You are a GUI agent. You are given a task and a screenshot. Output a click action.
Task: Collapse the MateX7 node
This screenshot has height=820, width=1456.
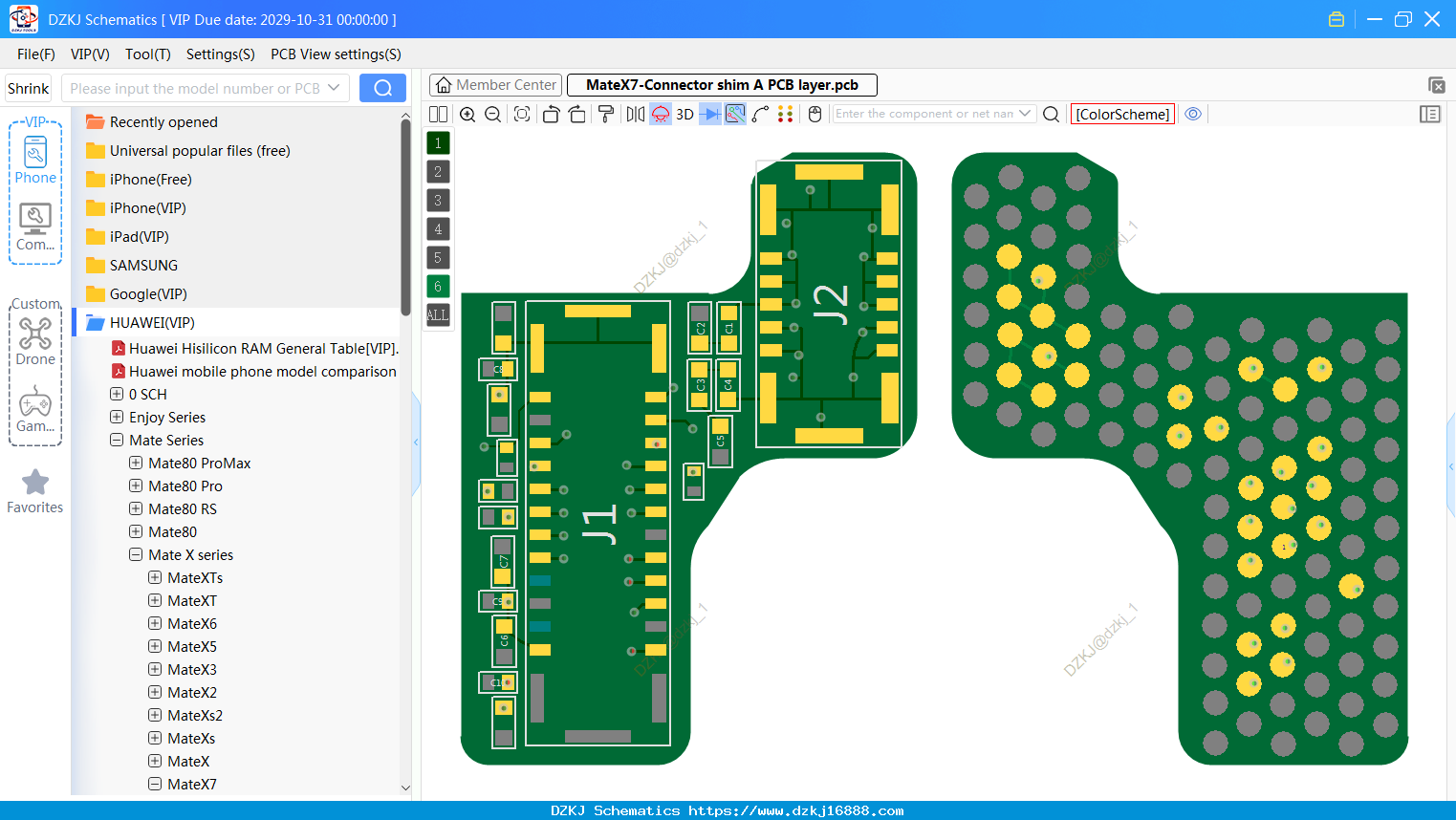click(x=155, y=784)
